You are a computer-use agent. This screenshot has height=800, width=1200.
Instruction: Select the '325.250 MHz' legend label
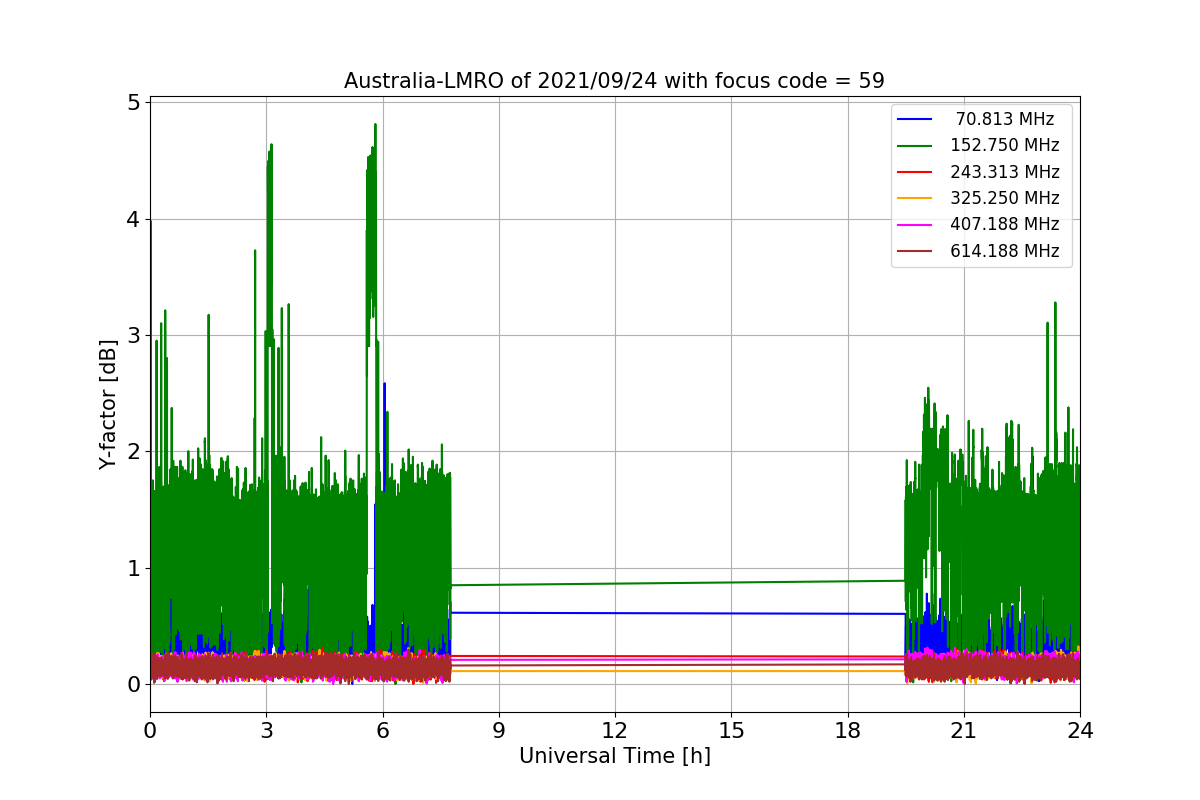(1005, 198)
